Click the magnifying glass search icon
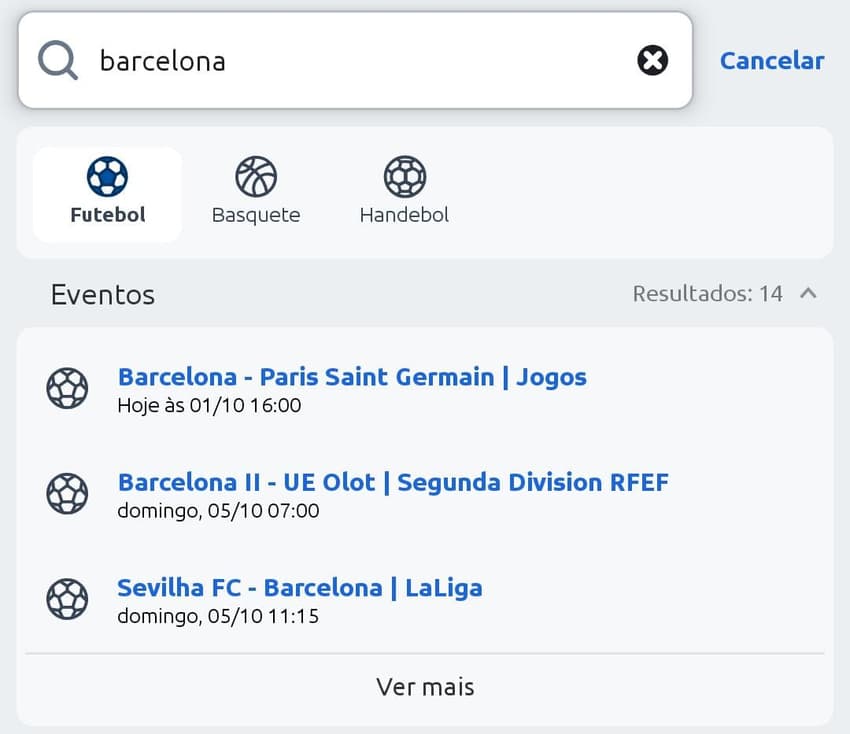The image size is (850, 734). (x=58, y=61)
